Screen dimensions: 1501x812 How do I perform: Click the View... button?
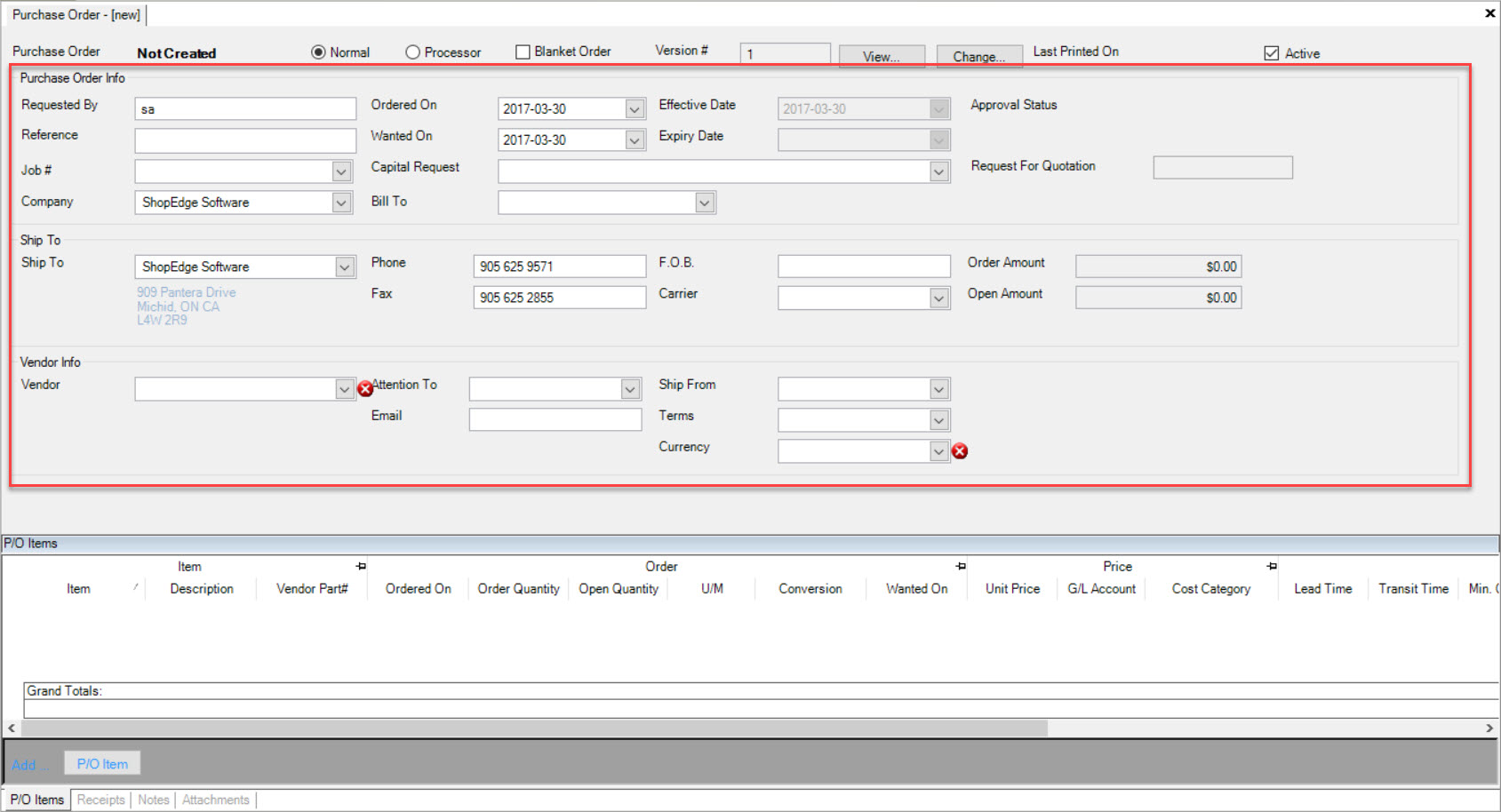pyautogui.click(x=882, y=56)
